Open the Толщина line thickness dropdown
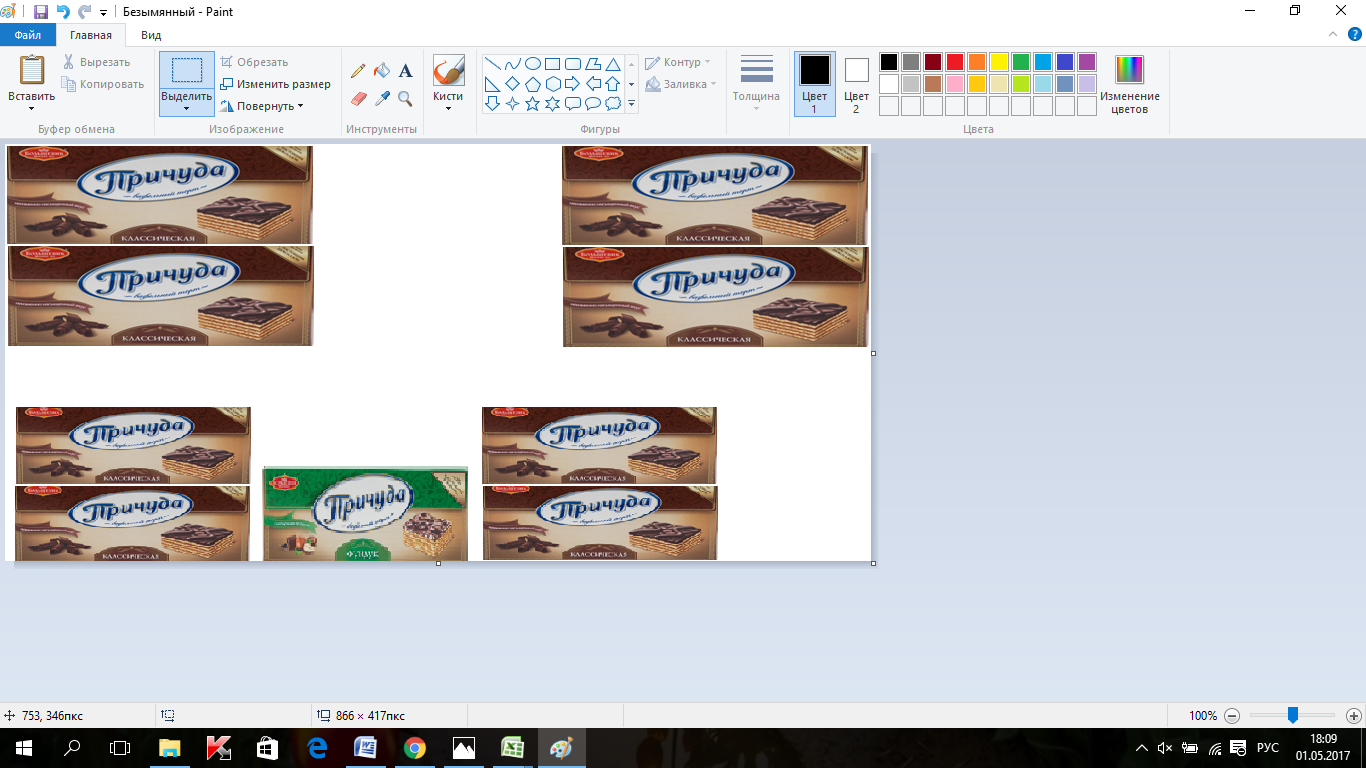 (x=756, y=84)
